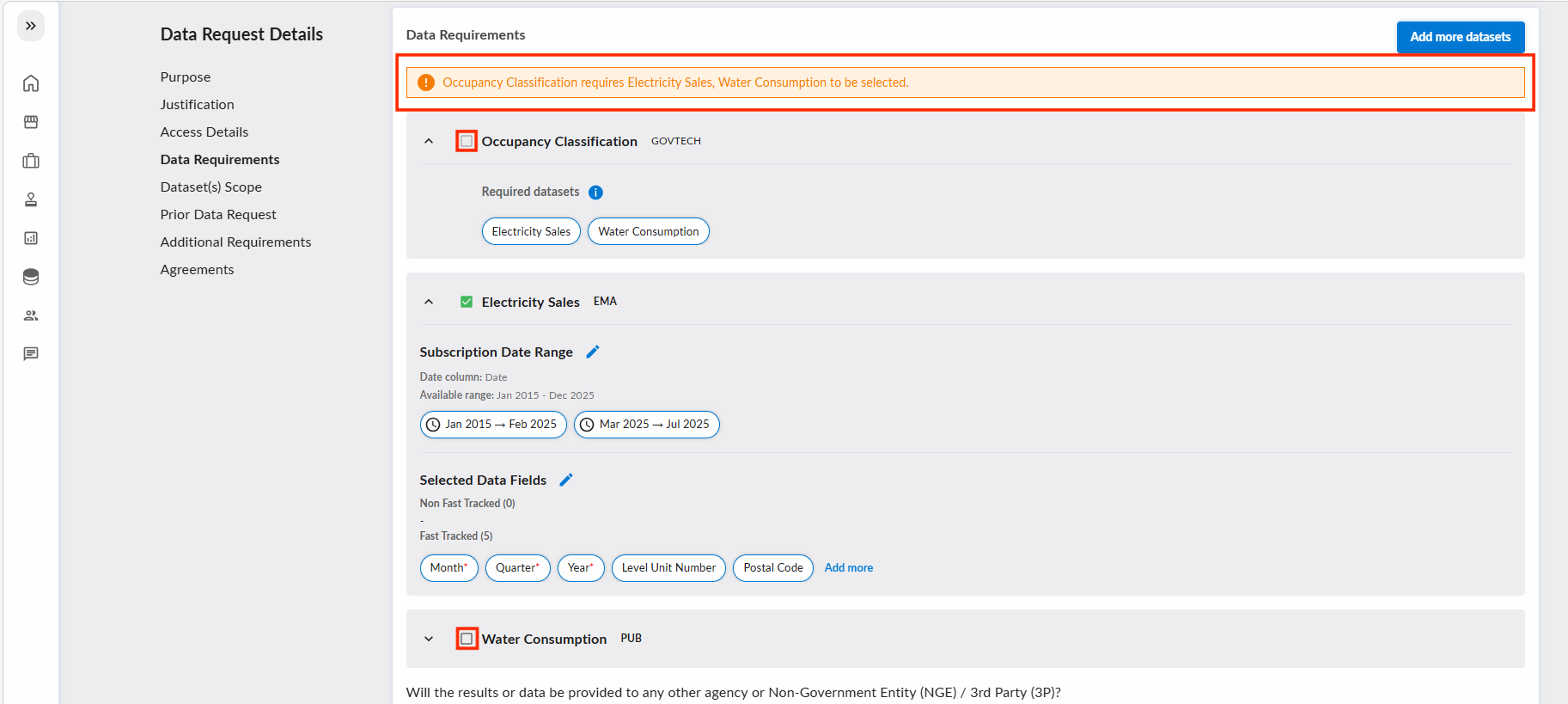Open the users group icon in sidebar
1568x704 pixels.
pos(31,315)
